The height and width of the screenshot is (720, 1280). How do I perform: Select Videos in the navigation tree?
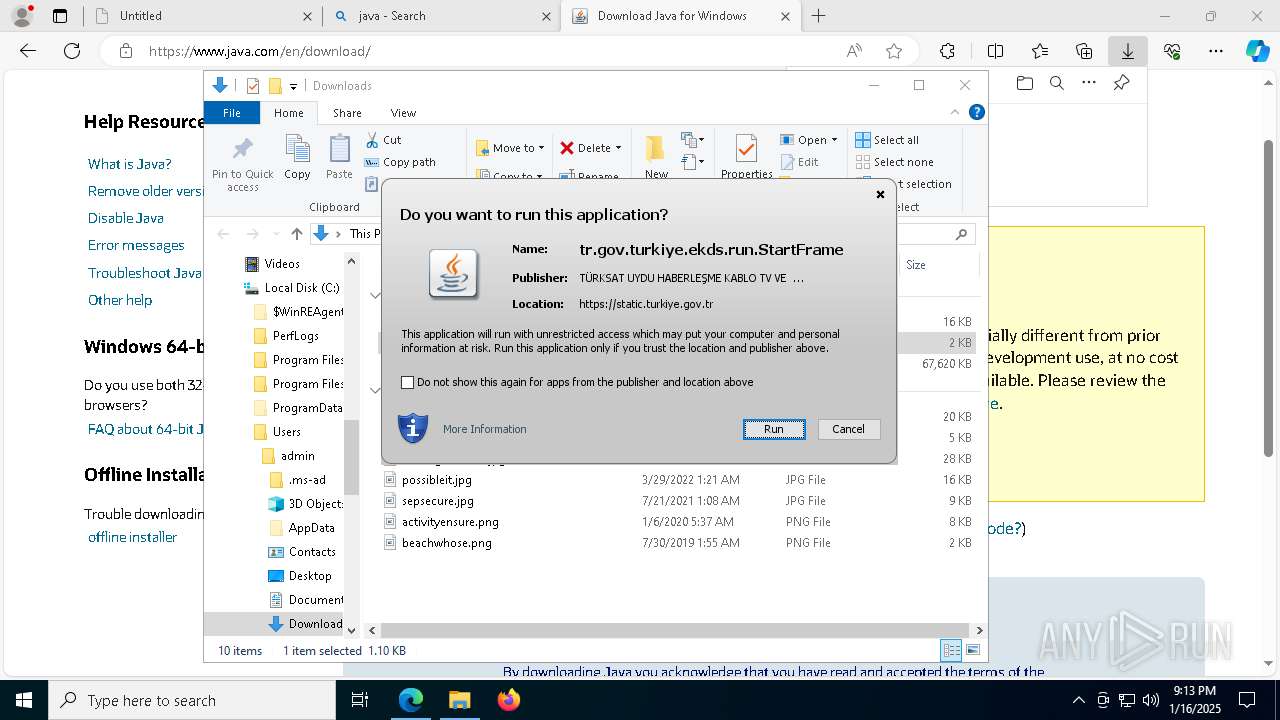(x=282, y=263)
